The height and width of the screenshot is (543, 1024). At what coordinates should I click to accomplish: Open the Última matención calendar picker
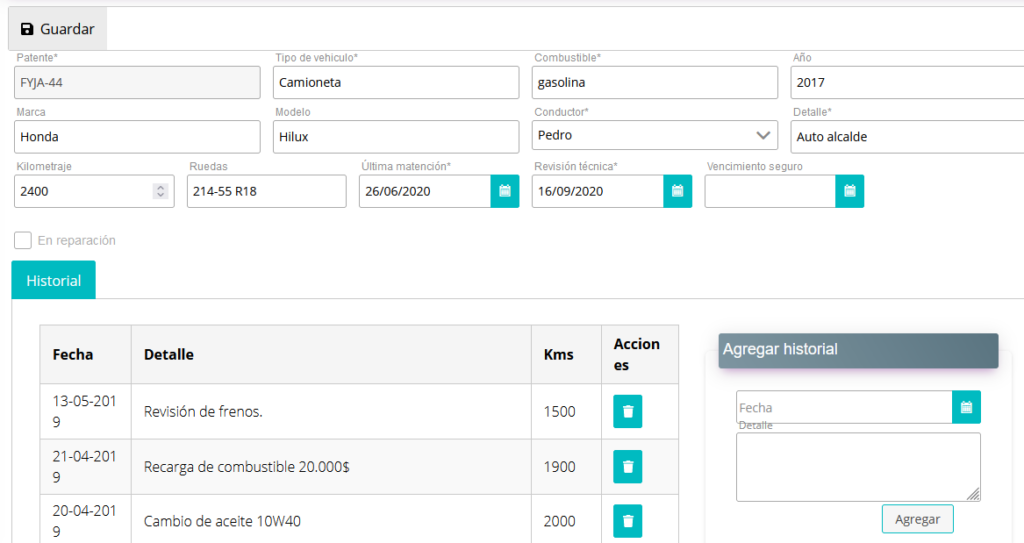(x=505, y=191)
